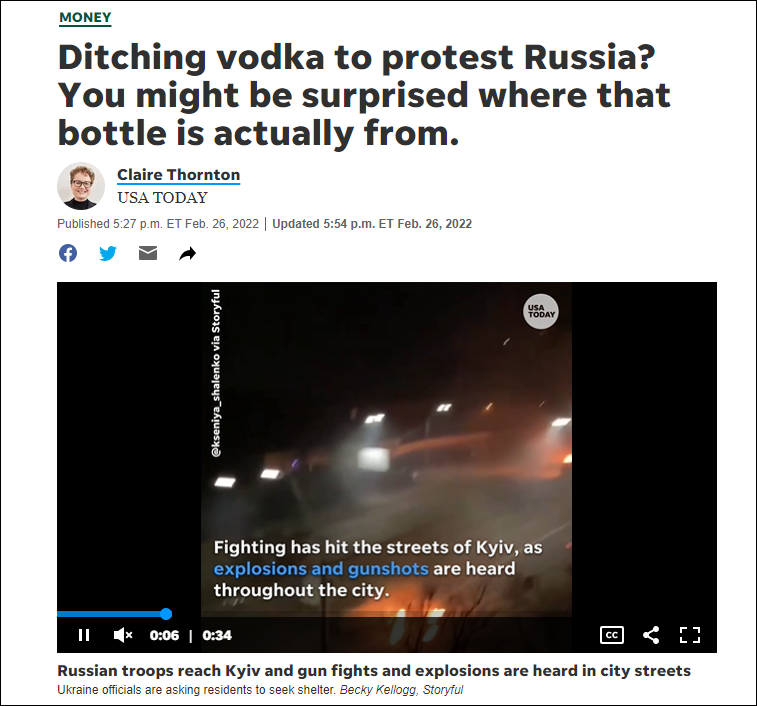Enter fullscreen video mode
757x706 pixels.
click(x=690, y=635)
